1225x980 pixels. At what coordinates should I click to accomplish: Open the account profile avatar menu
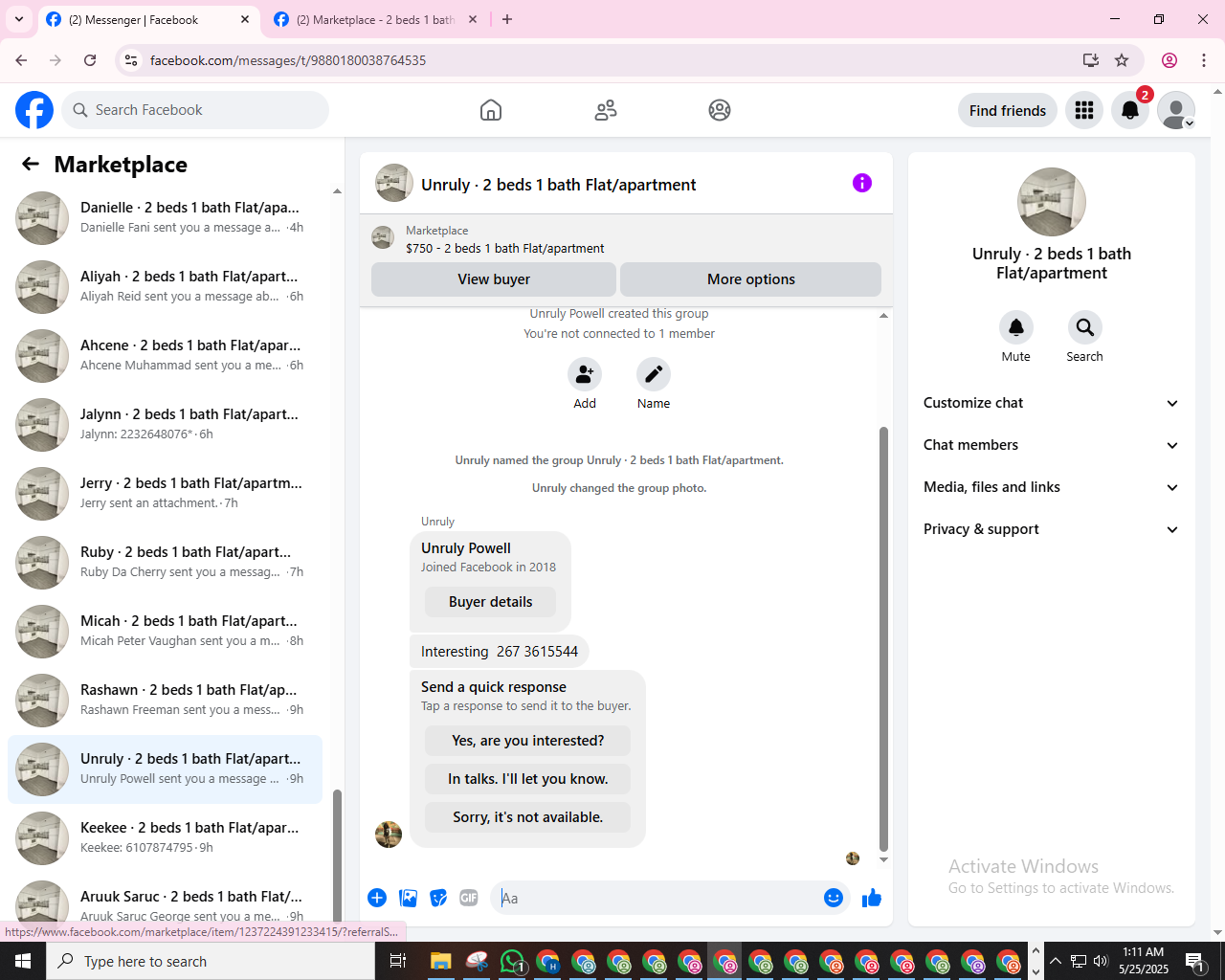(x=1176, y=110)
